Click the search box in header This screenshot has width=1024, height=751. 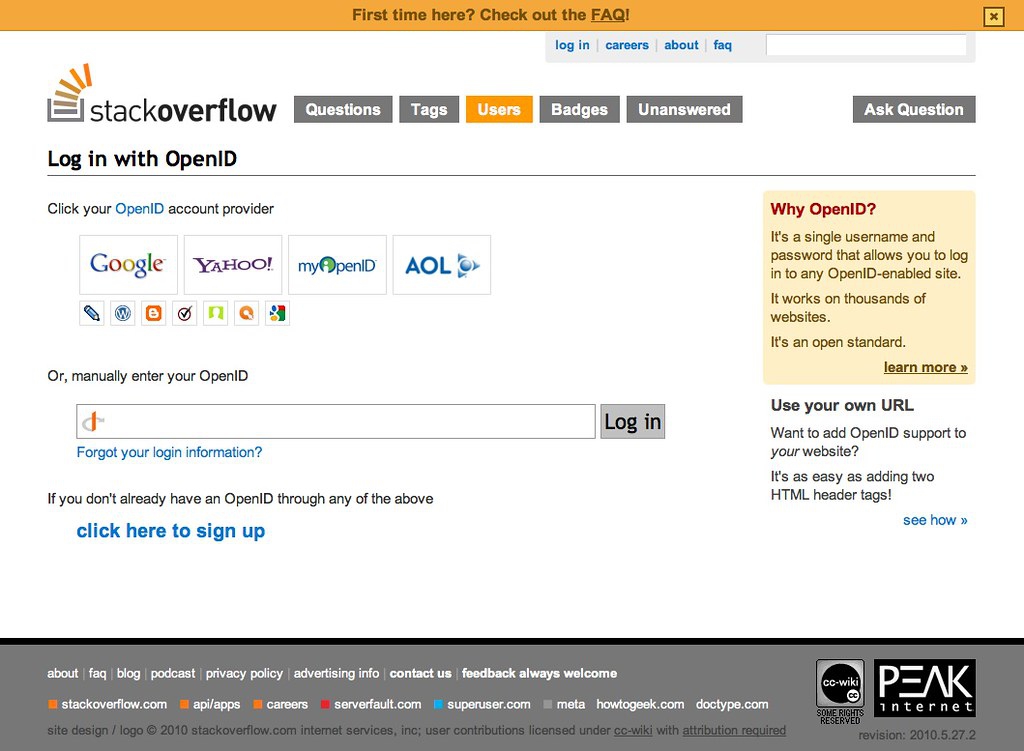tap(866, 45)
